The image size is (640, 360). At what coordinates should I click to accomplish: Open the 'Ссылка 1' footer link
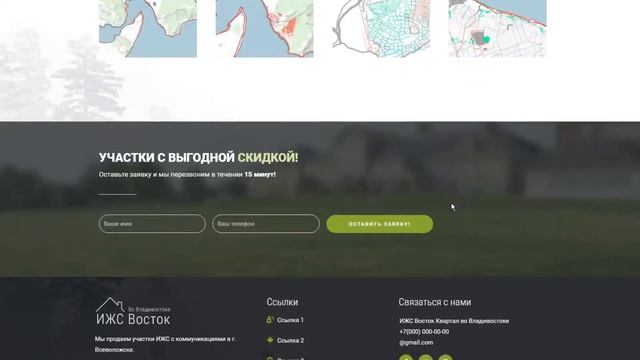tap(290, 320)
